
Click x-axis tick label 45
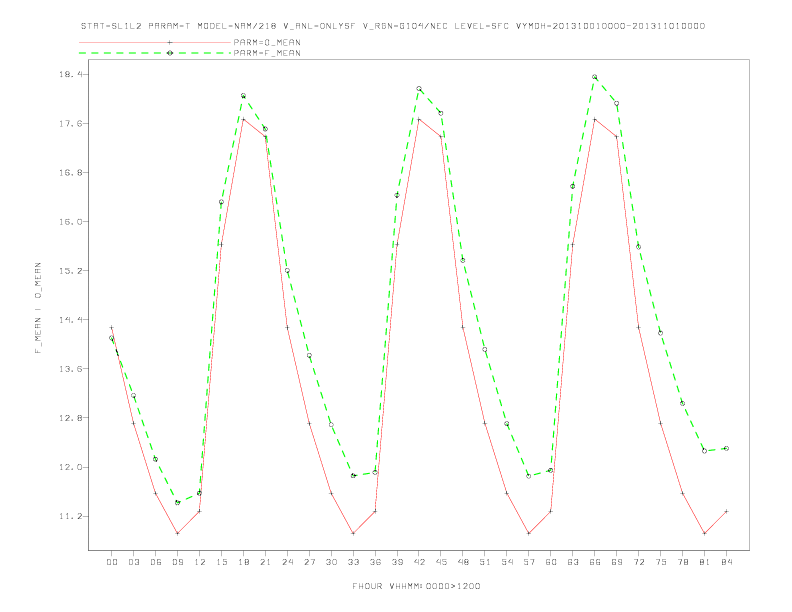441,562
